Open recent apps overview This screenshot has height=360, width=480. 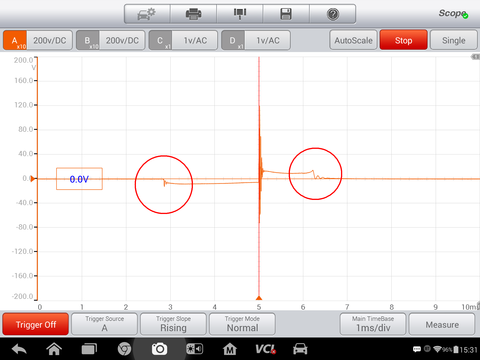[x=89, y=349]
